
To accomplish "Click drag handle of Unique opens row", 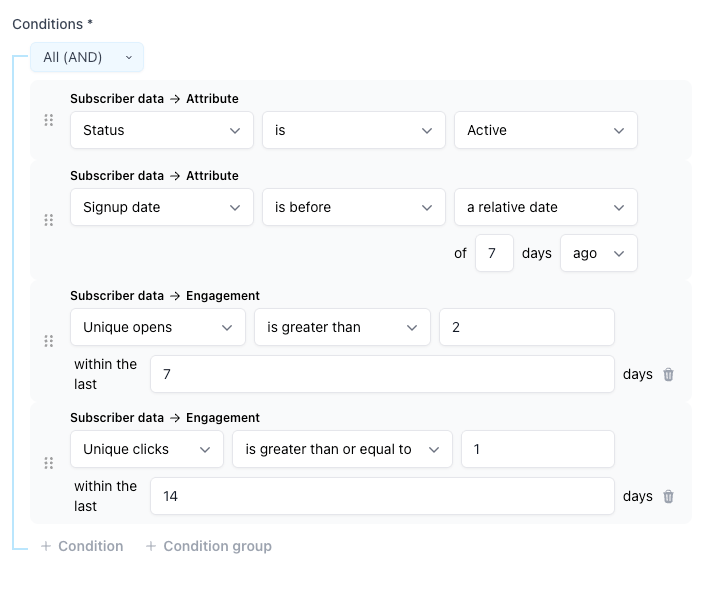I will (48, 341).
